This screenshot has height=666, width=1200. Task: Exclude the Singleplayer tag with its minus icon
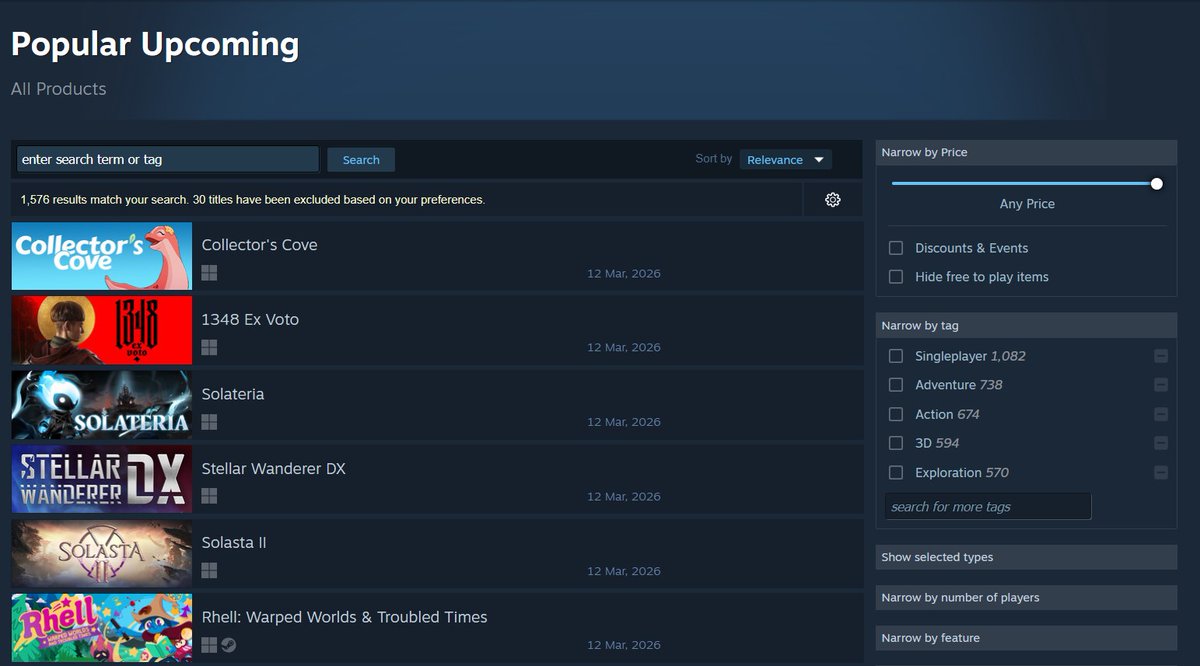(x=1161, y=355)
